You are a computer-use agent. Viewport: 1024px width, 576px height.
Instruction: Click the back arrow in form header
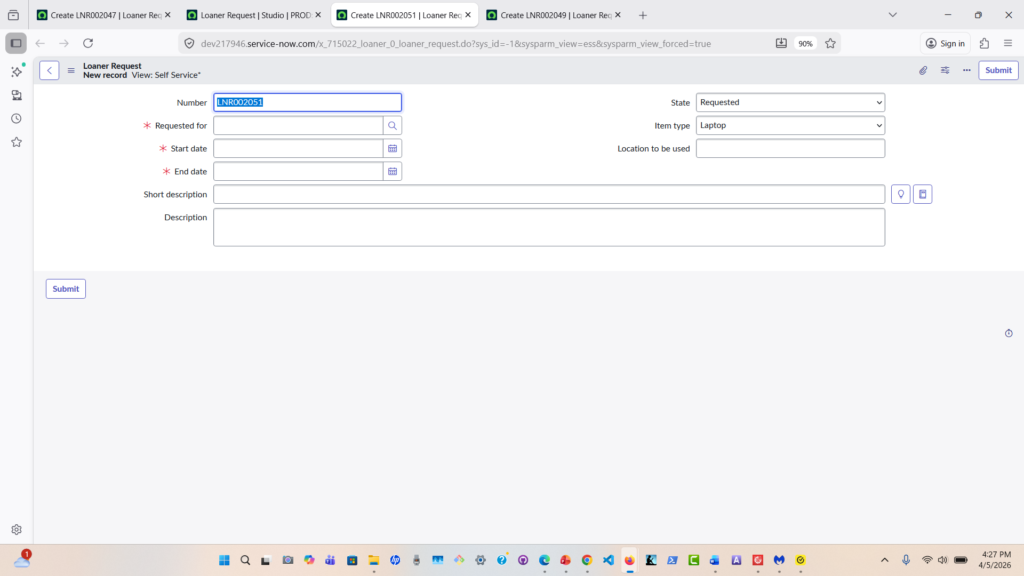[x=49, y=70]
